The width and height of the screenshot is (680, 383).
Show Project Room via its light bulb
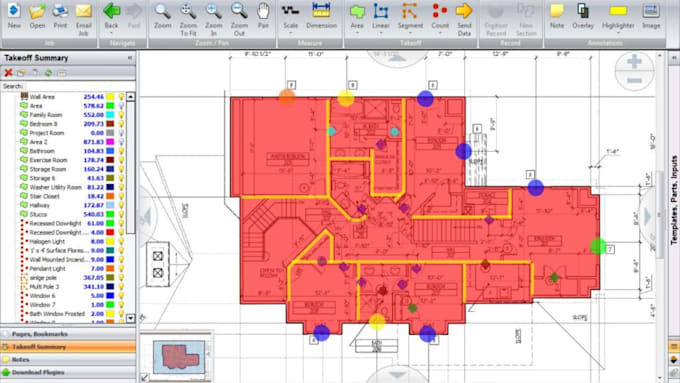point(121,133)
